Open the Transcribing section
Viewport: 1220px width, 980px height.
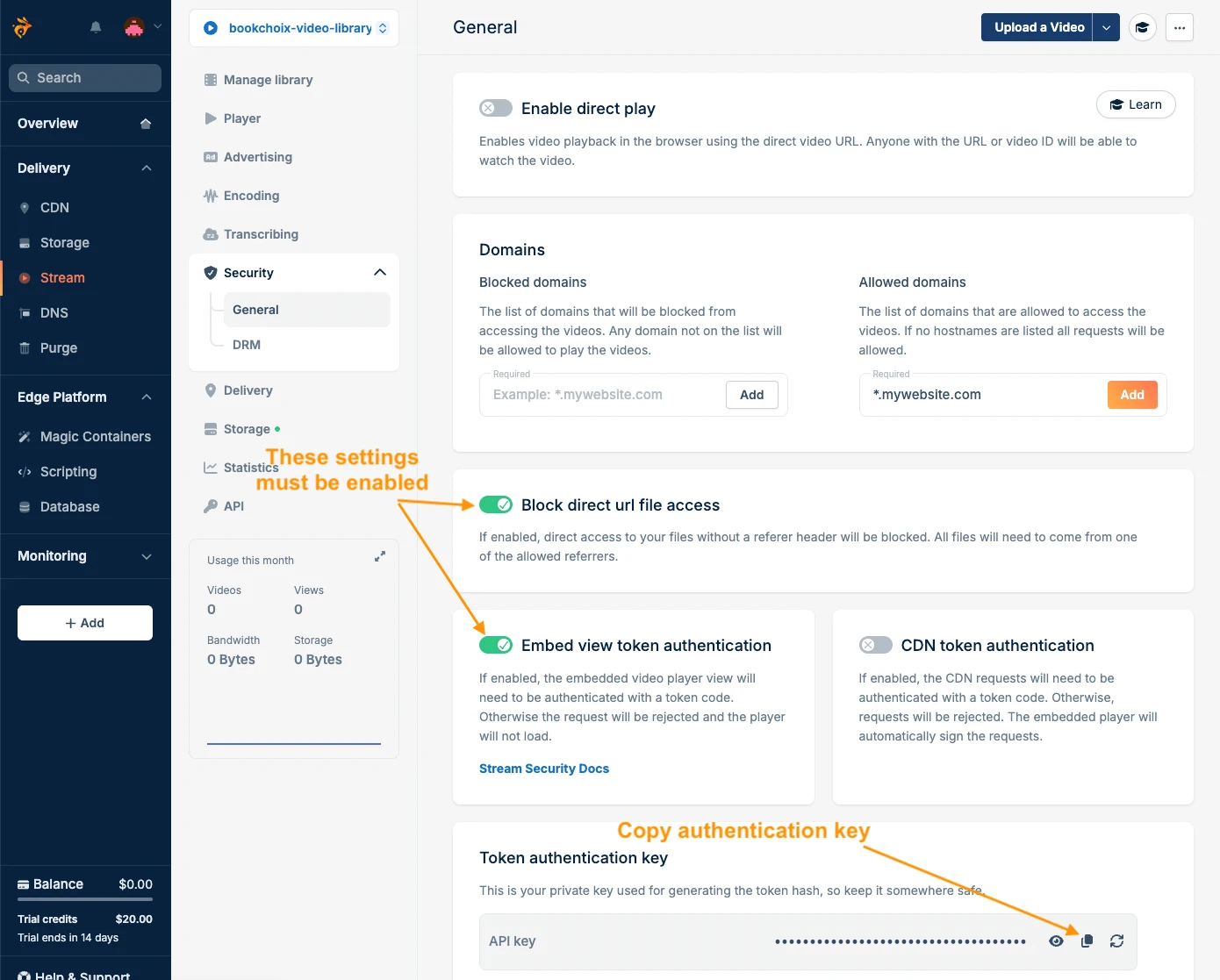click(x=260, y=233)
